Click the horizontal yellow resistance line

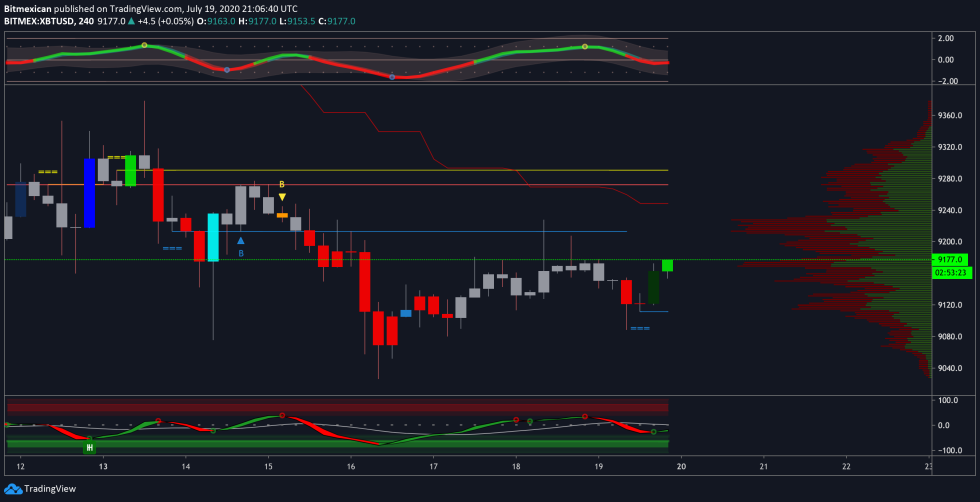[400, 170]
